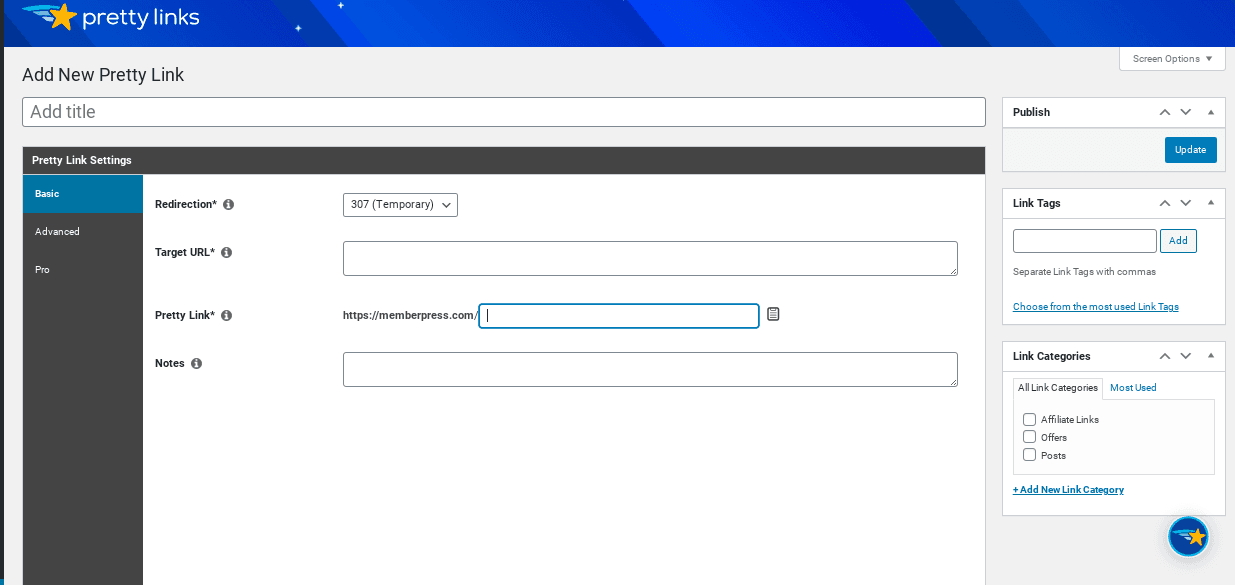
Task: Check the Affiliate Links category
Action: 1029,419
